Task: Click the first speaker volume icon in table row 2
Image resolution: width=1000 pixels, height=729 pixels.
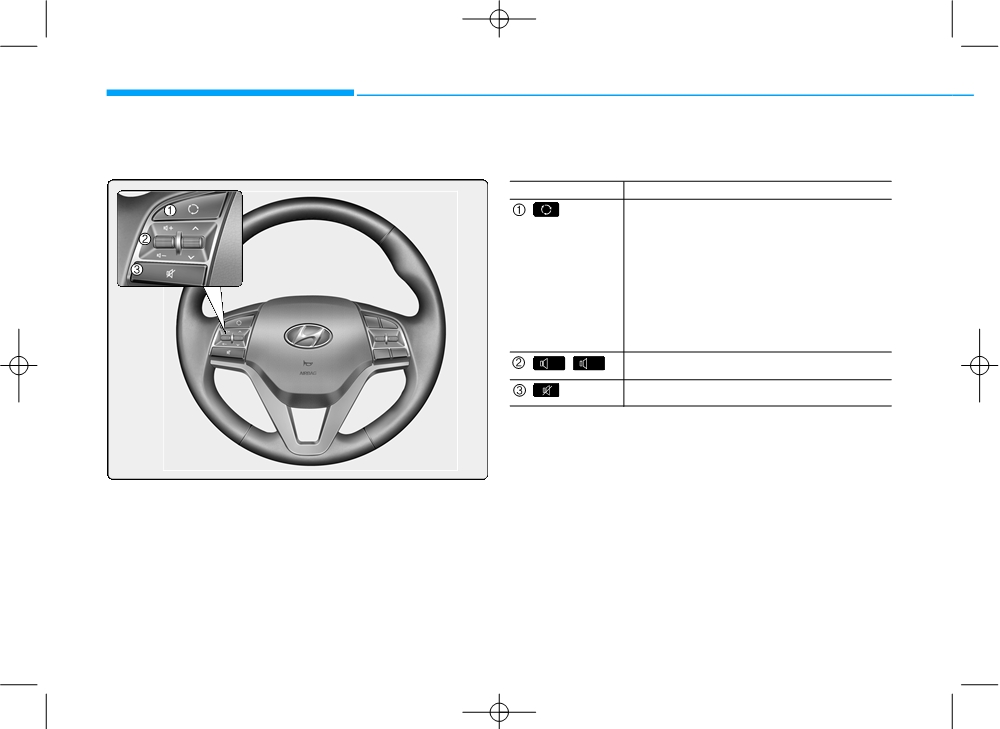Action: coord(548,364)
